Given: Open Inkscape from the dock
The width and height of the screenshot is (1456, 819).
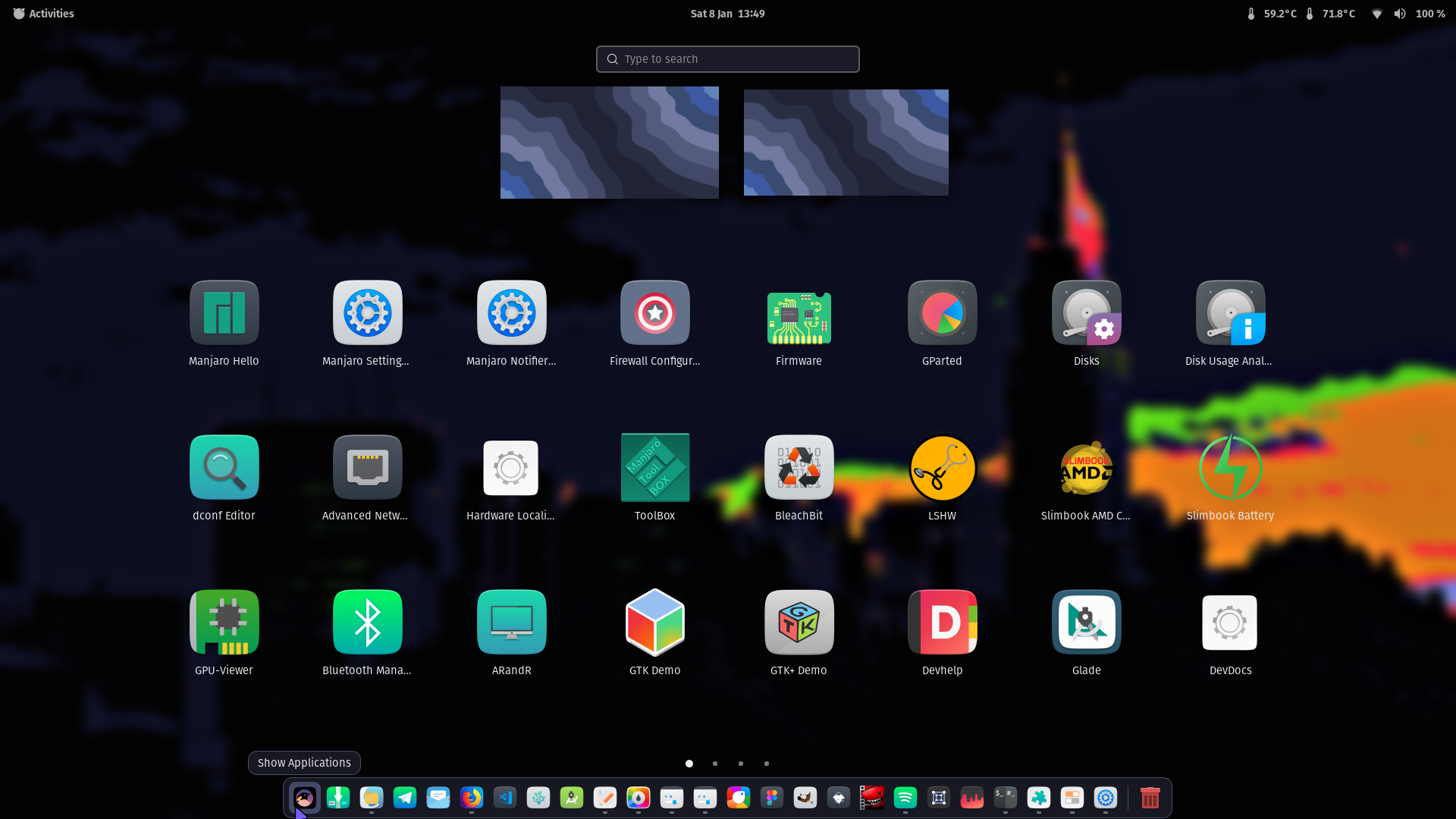Looking at the screenshot, I should click(x=839, y=798).
